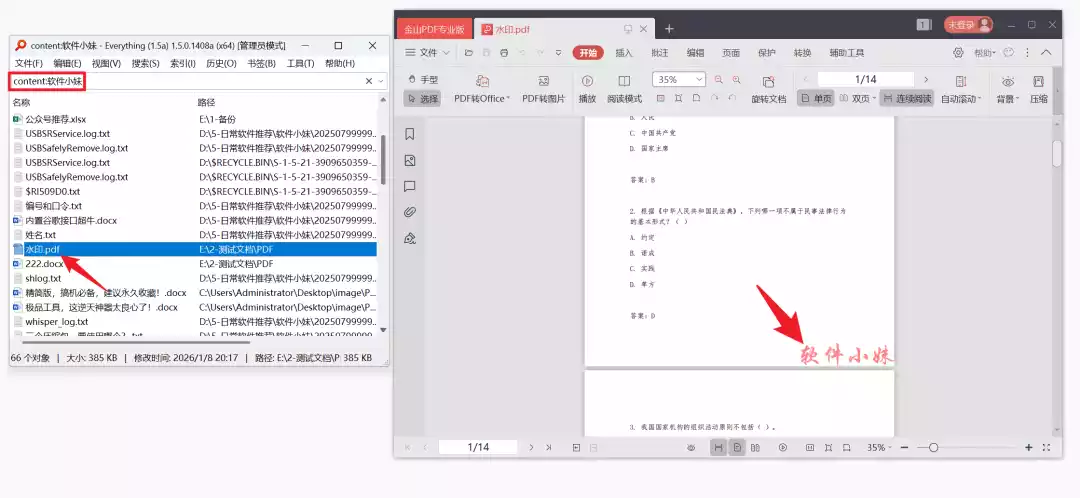Click 未登录 login button
Viewport: 1080px width, 498px height.
[x=968, y=25]
